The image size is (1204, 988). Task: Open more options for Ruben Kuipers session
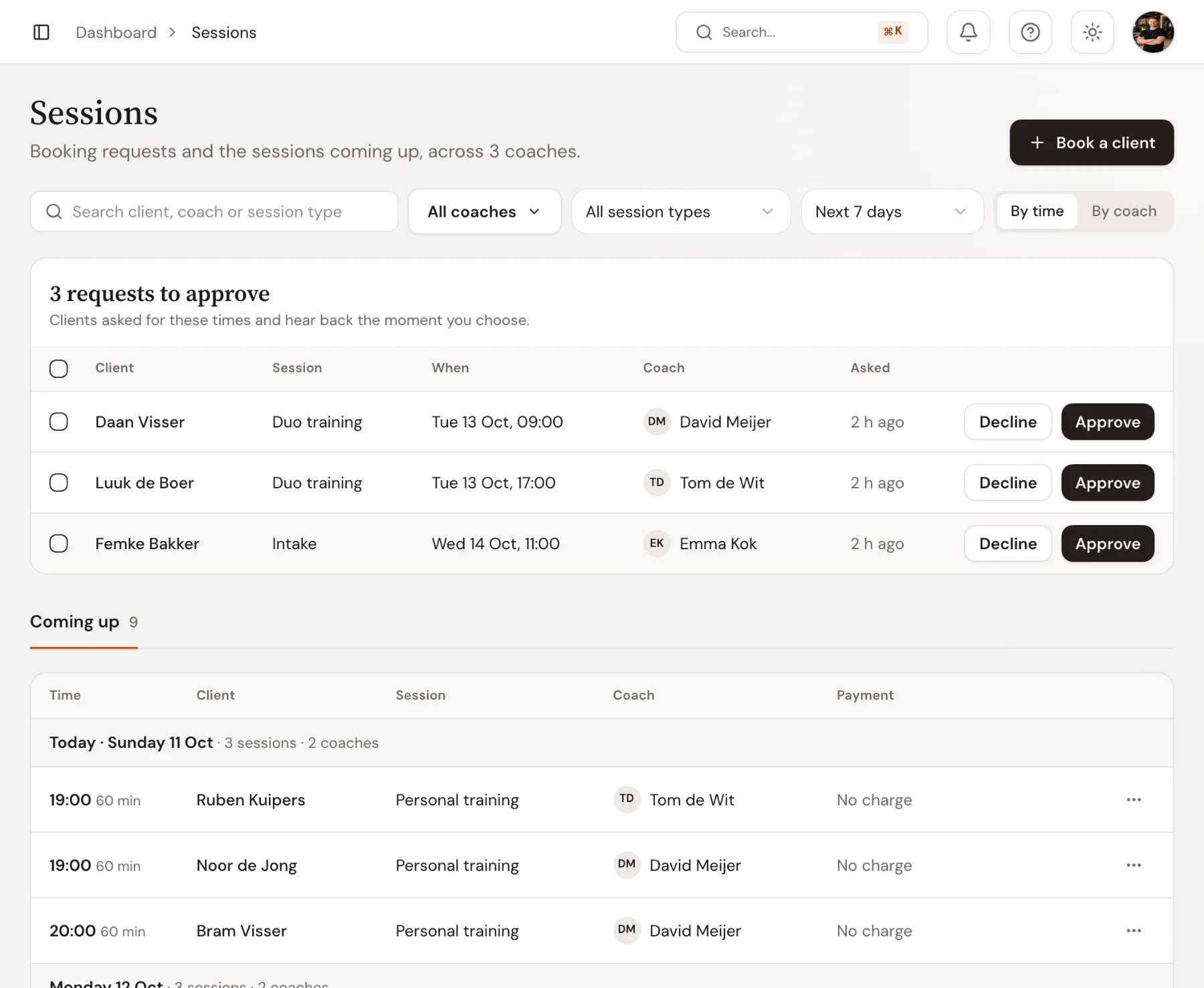click(1134, 800)
